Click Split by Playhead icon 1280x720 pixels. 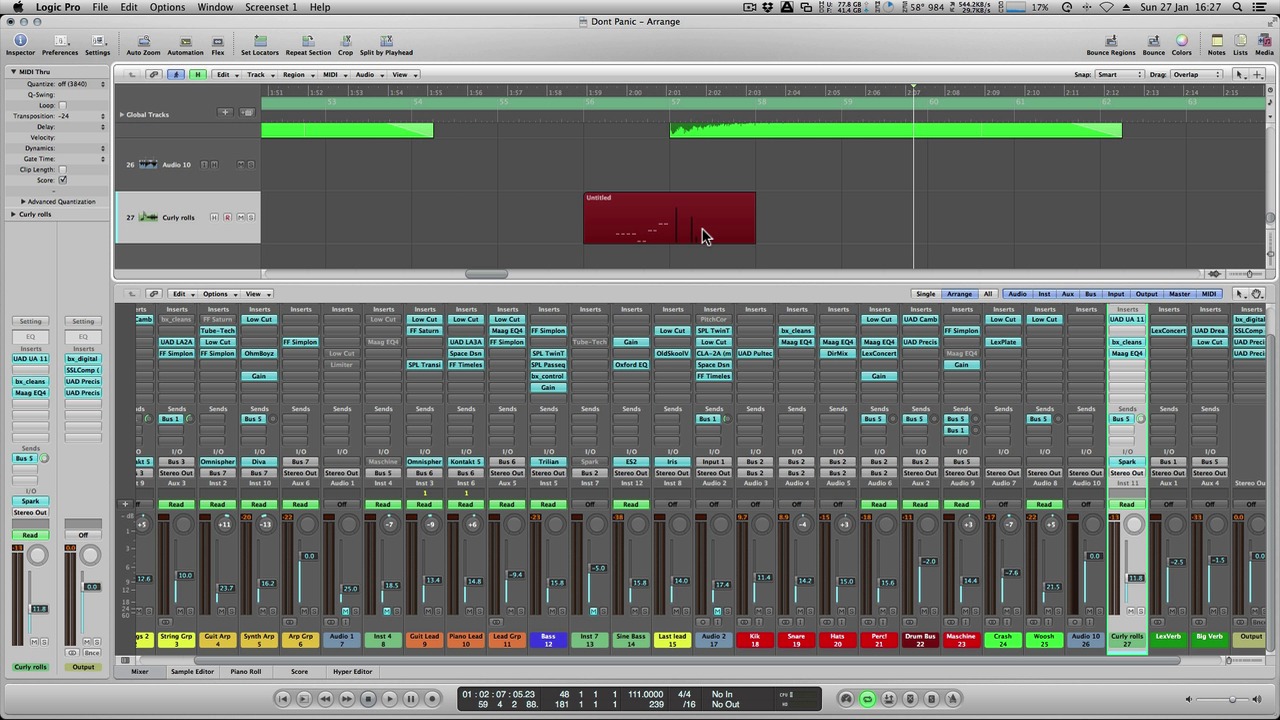point(386,45)
